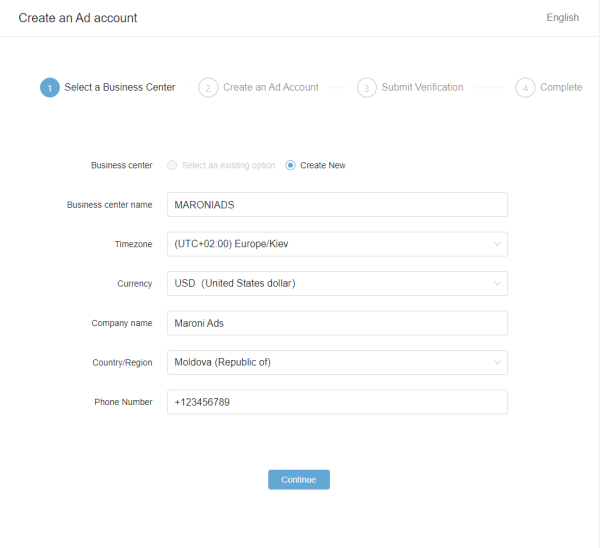Image resolution: width=600 pixels, height=548 pixels.
Task: Click the 'Complete' step label
Action: point(560,88)
